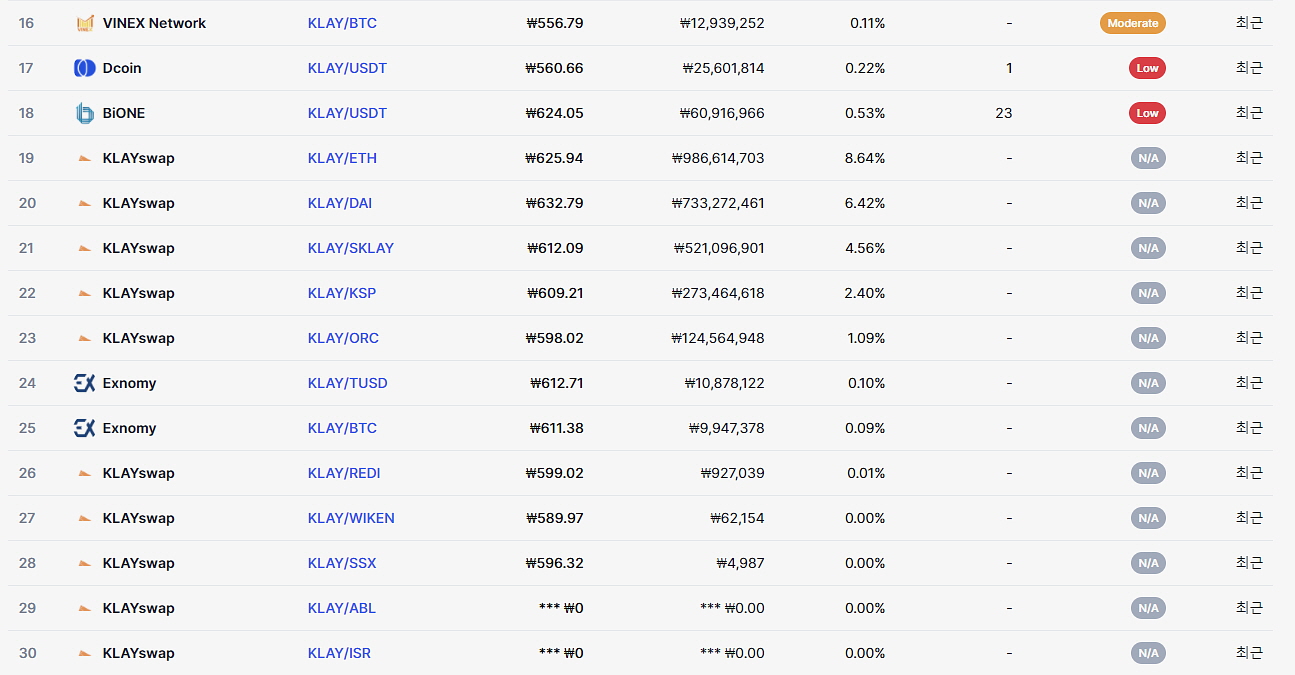This screenshot has width=1295, height=675.
Task: Click KLAYswap icon in row 19
Action: (85, 158)
